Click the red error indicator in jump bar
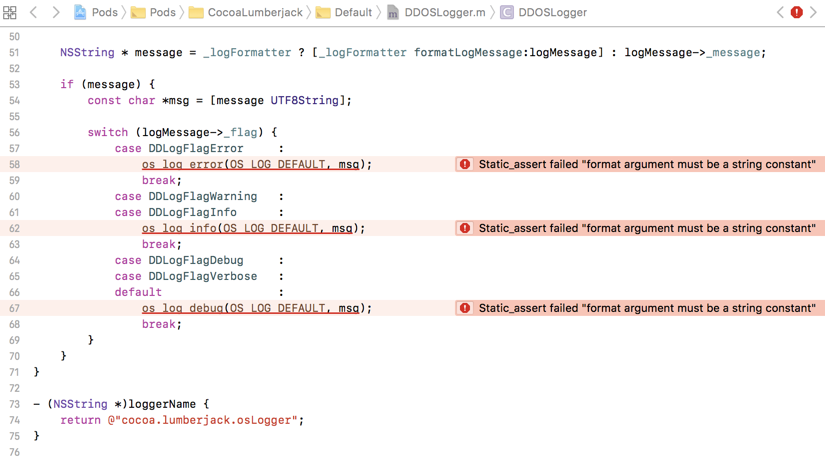 click(797, 12)
